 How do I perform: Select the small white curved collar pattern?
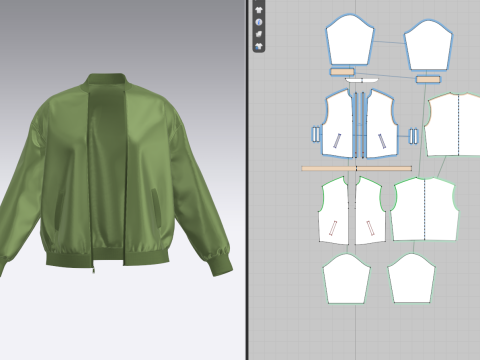(362, 80)
